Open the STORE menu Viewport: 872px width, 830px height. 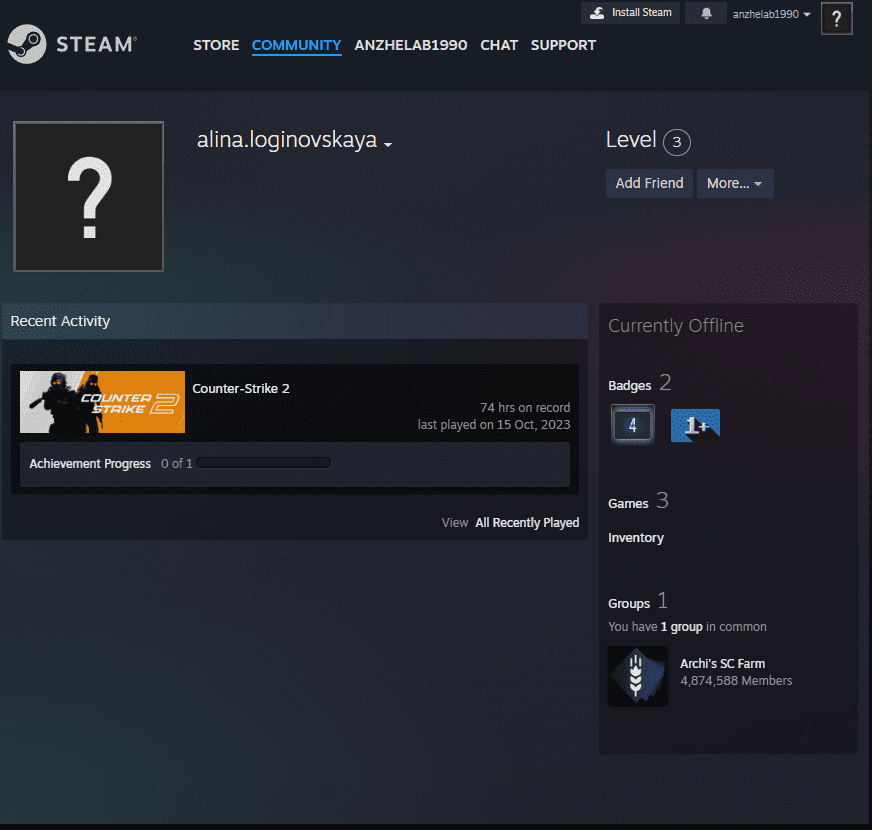tap(216, 45)
